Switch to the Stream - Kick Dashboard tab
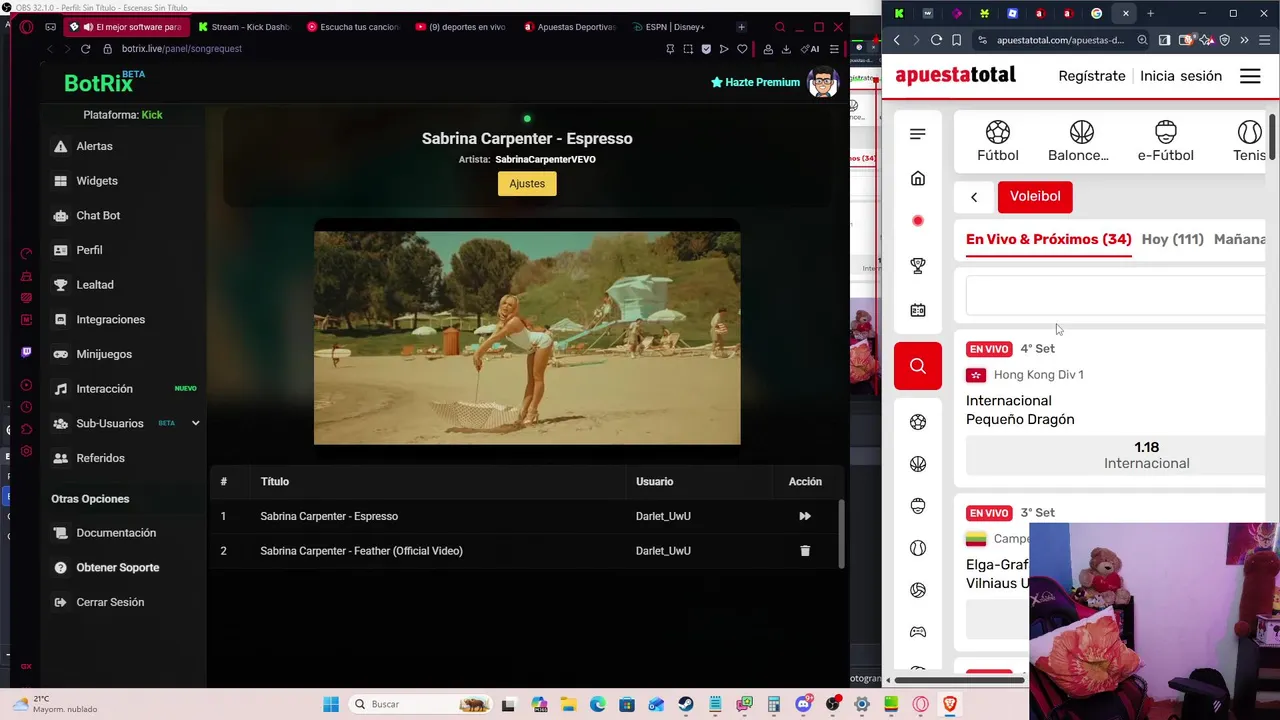This screenshot has width=1280, height=720. [245, 27]
